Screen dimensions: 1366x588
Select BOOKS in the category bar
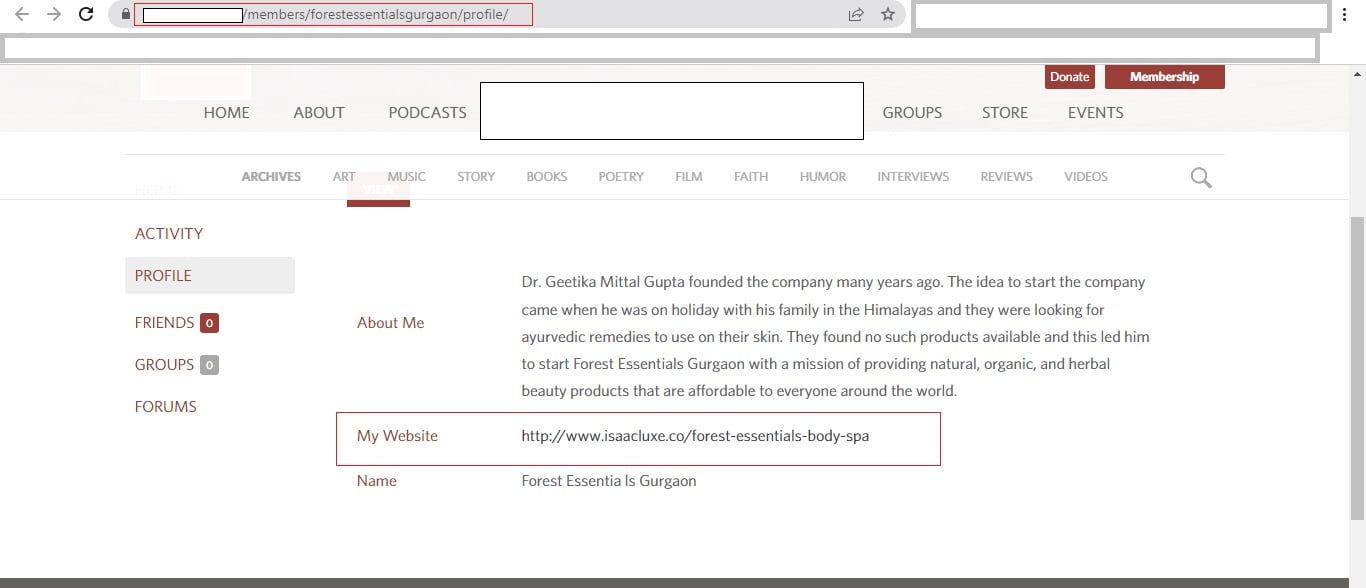click(x=547, y=177)
